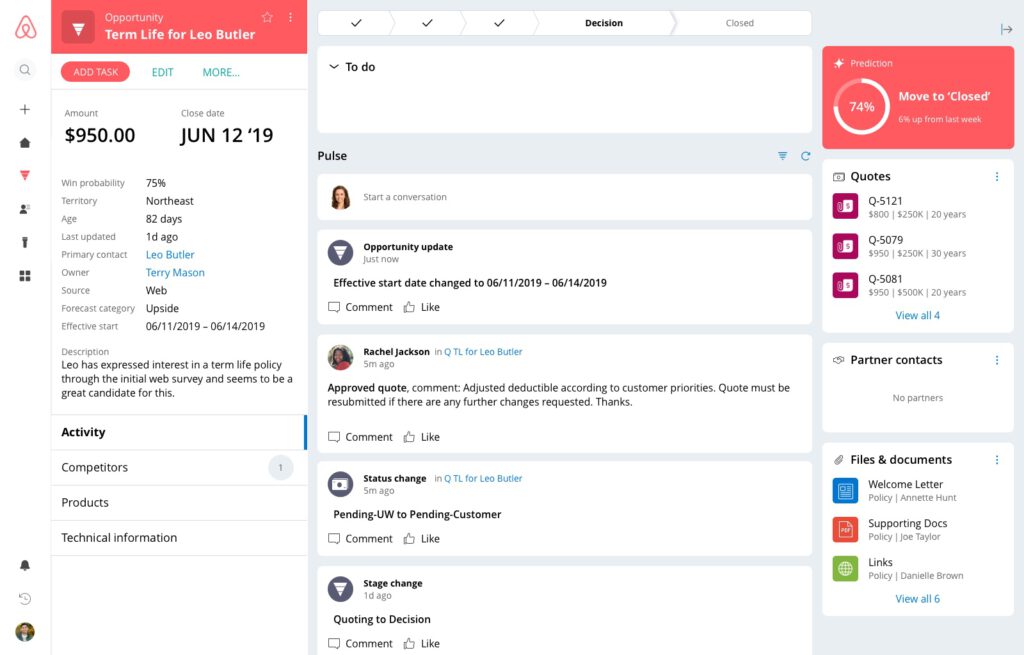Click Status change quote avatar icon
1024x655 pixels.
pos(340,484)
